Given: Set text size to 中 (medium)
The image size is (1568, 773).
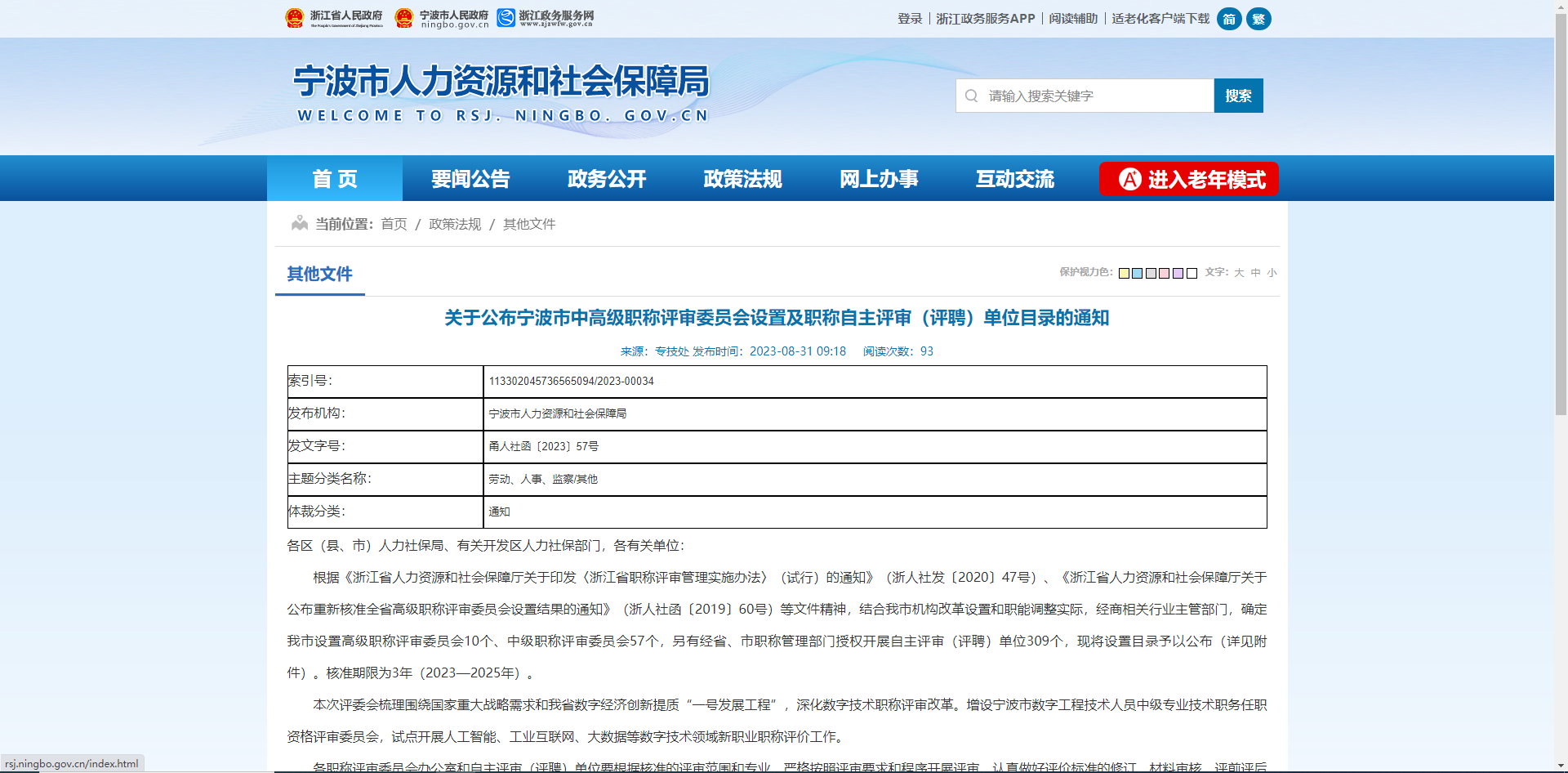Looking at the screenshot, I should (1255, 273).
